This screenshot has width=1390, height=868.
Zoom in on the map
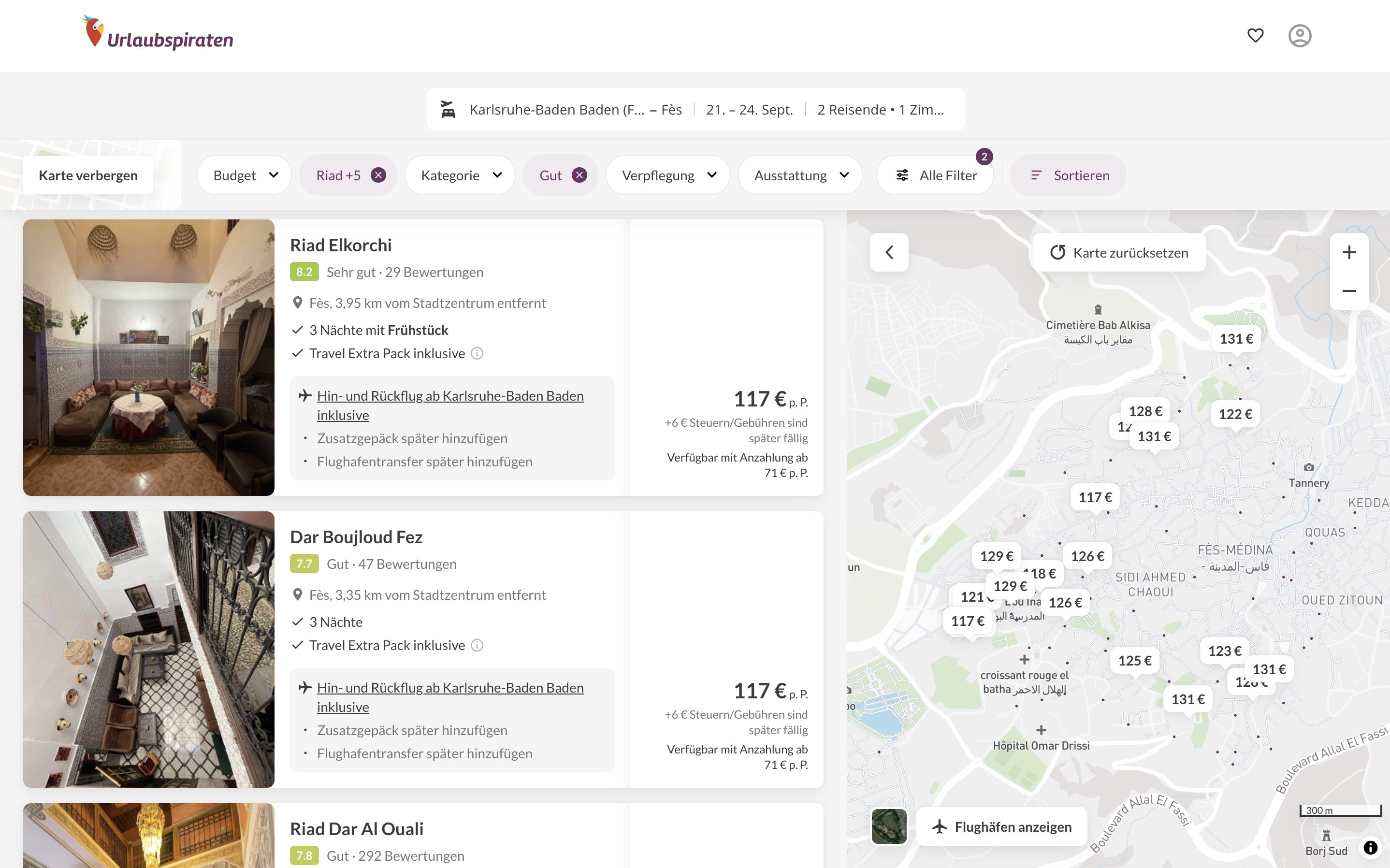click(x=1349, y=252)
